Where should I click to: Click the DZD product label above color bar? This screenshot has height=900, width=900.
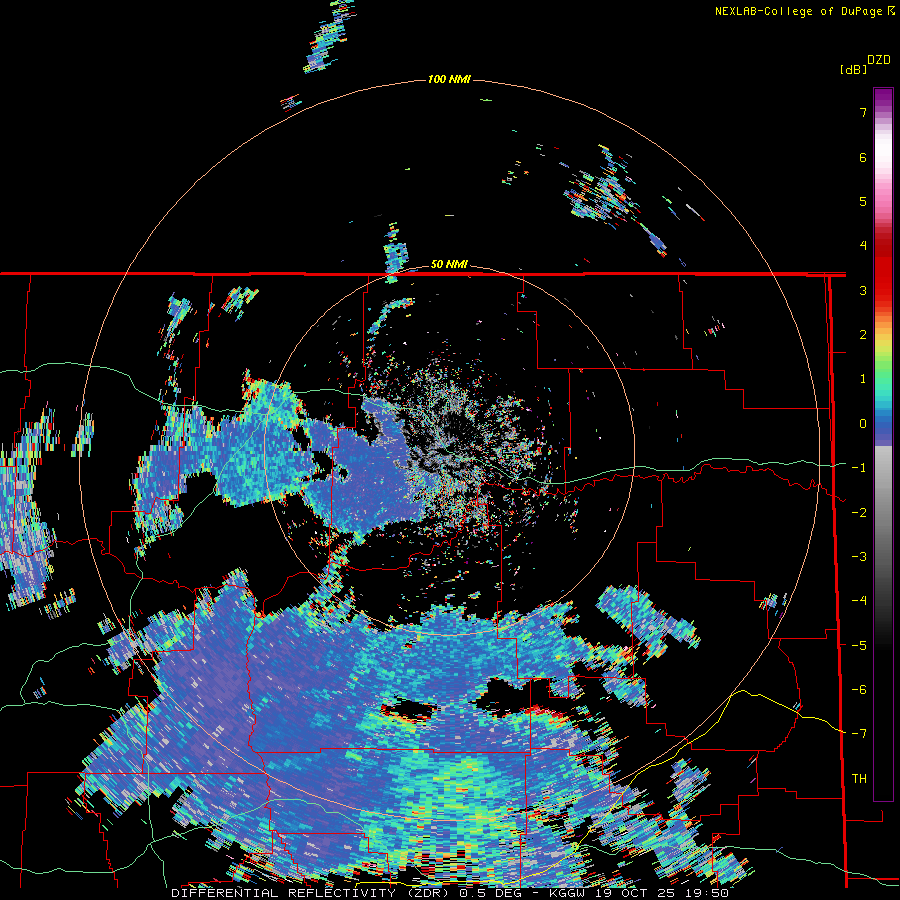[x=879, y=60]
